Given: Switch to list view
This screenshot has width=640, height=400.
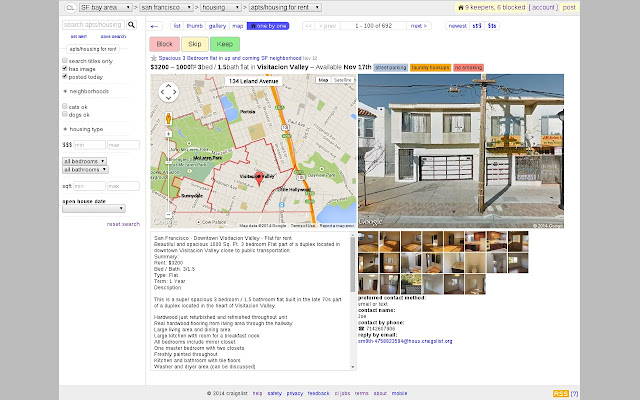Looking at the screenshot, I should [x=177, y=26].
